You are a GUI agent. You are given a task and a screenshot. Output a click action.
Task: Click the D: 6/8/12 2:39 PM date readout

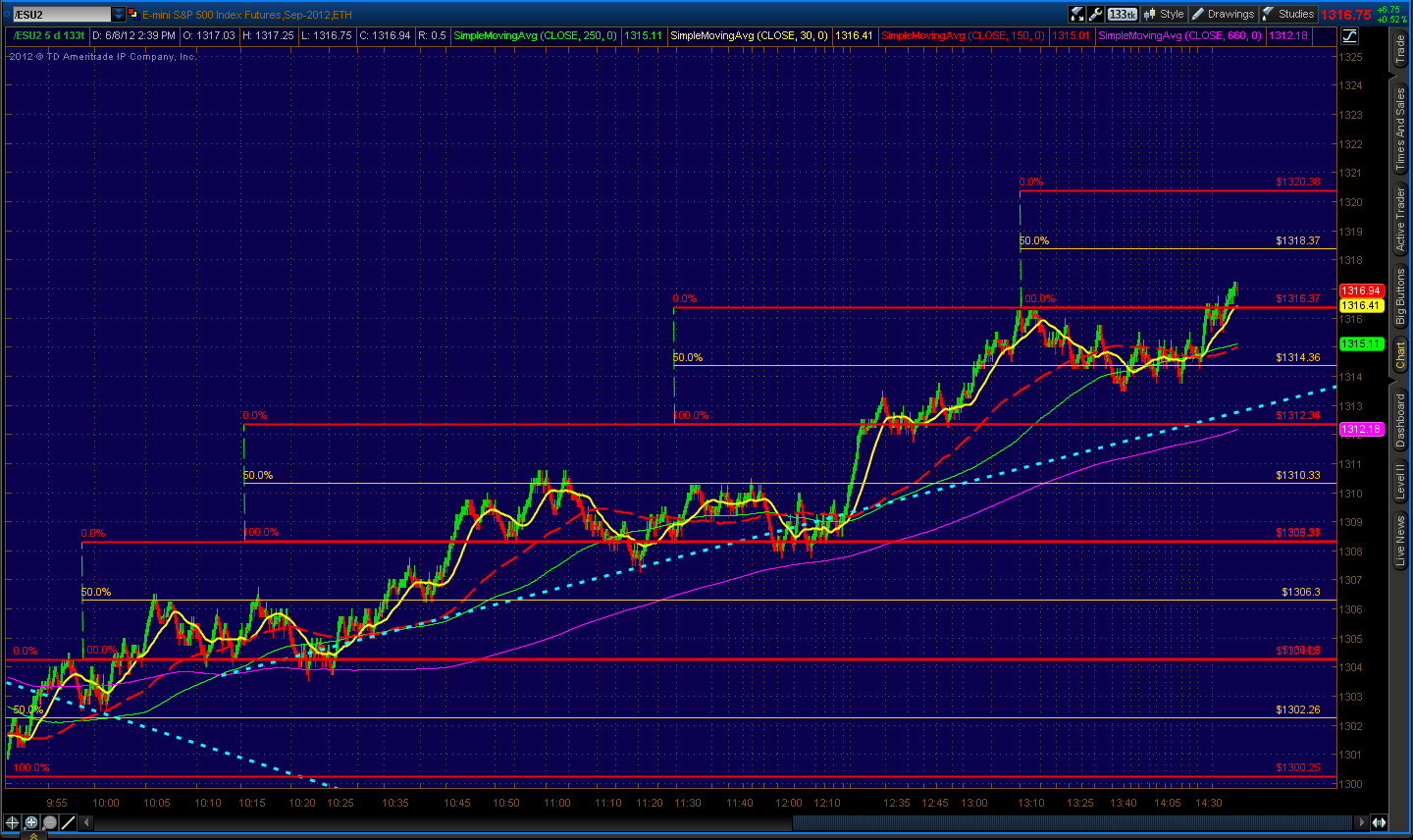[x=134, y=35]
